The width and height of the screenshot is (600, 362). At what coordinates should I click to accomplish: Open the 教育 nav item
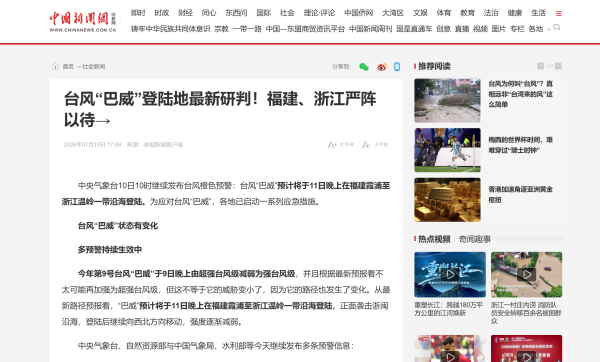[468, 13]
